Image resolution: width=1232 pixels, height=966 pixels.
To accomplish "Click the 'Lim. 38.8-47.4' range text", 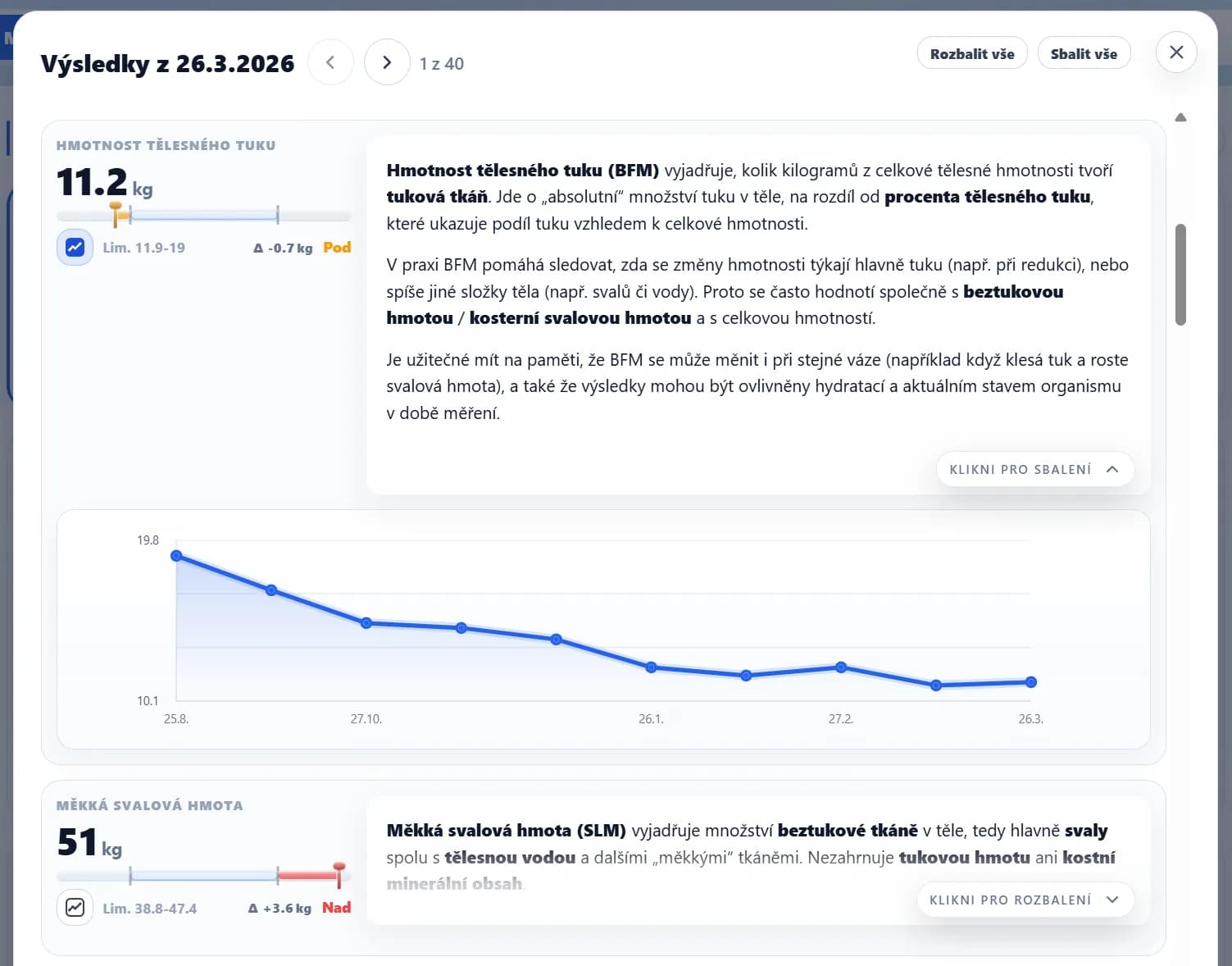I will (x=149, y=909).
